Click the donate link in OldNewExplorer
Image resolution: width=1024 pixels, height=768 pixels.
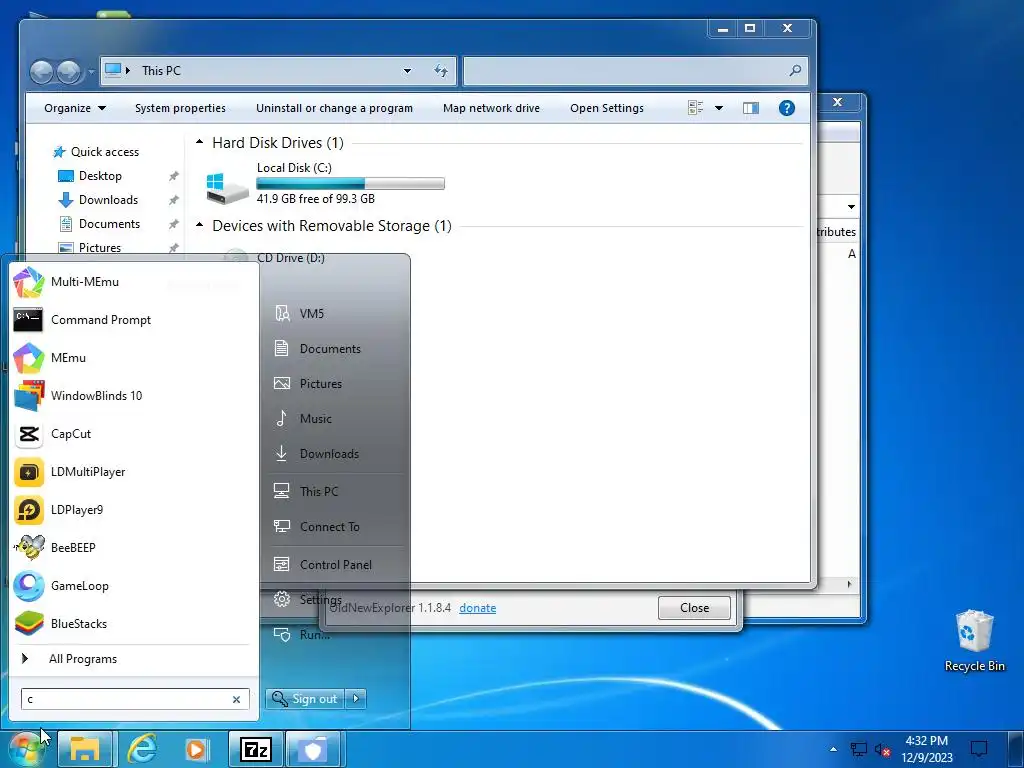tap(477, 608)
